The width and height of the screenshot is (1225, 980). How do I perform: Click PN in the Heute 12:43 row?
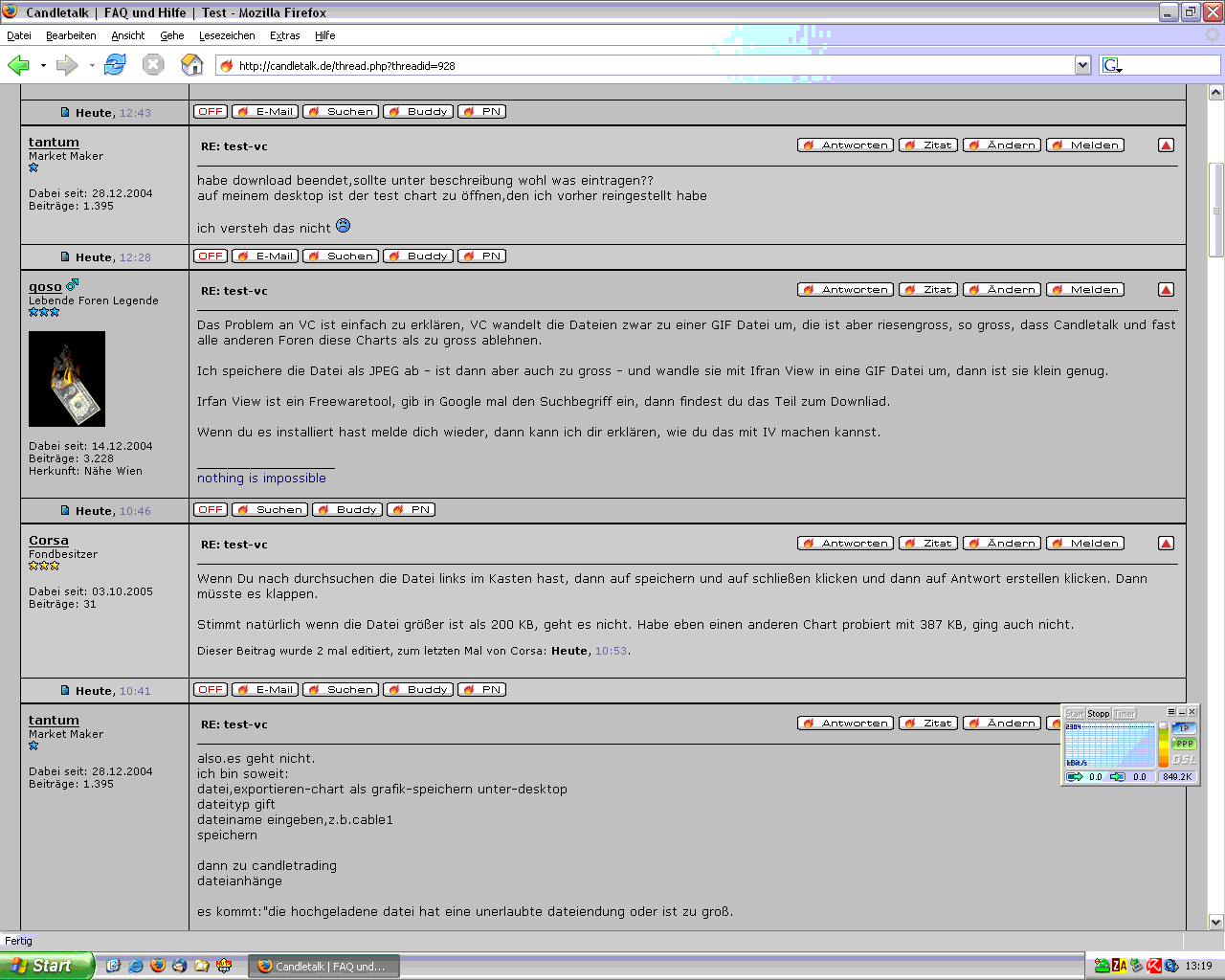(481, 112)
